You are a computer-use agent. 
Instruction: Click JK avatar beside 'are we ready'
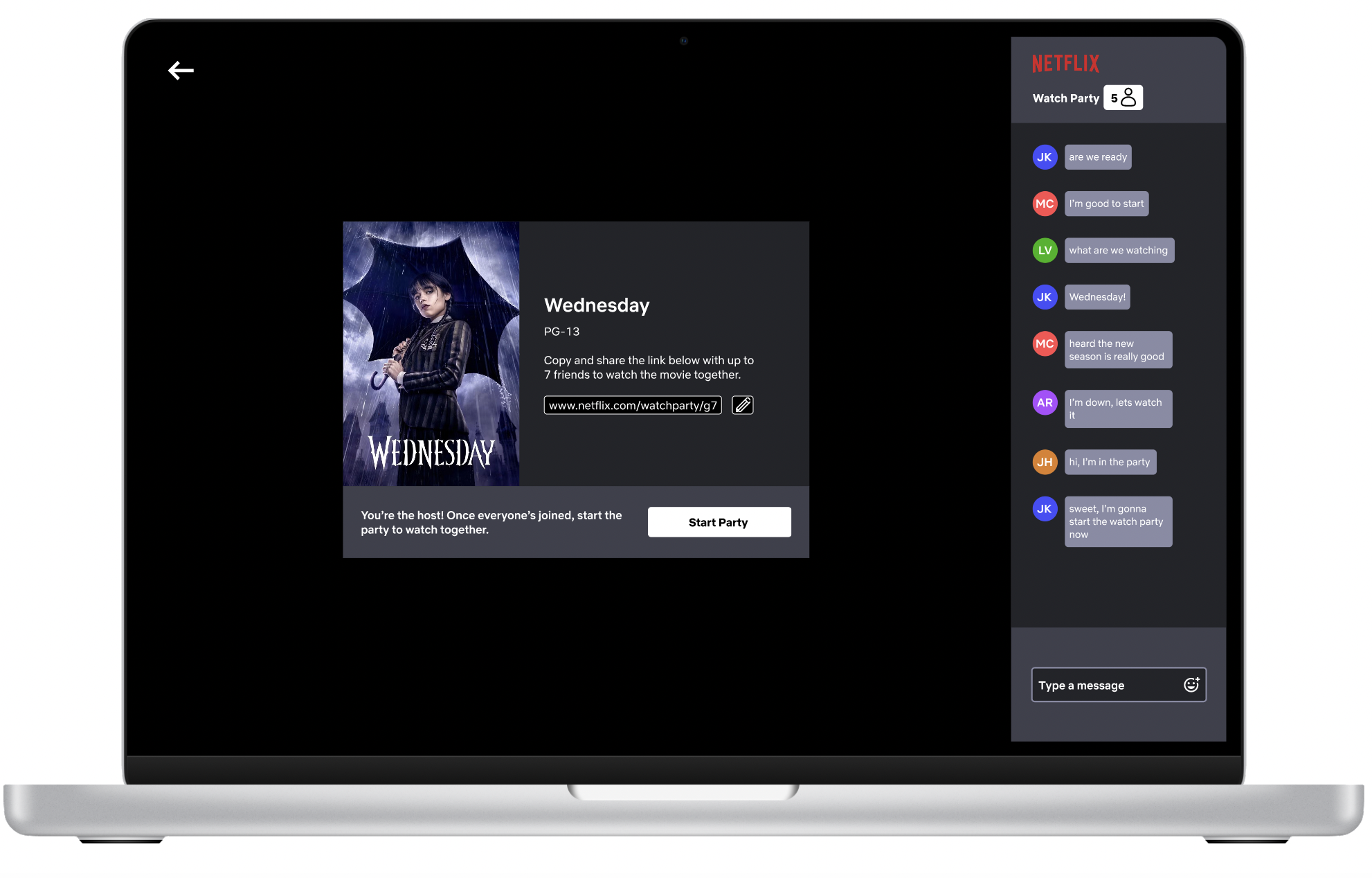click(1045, 157)
